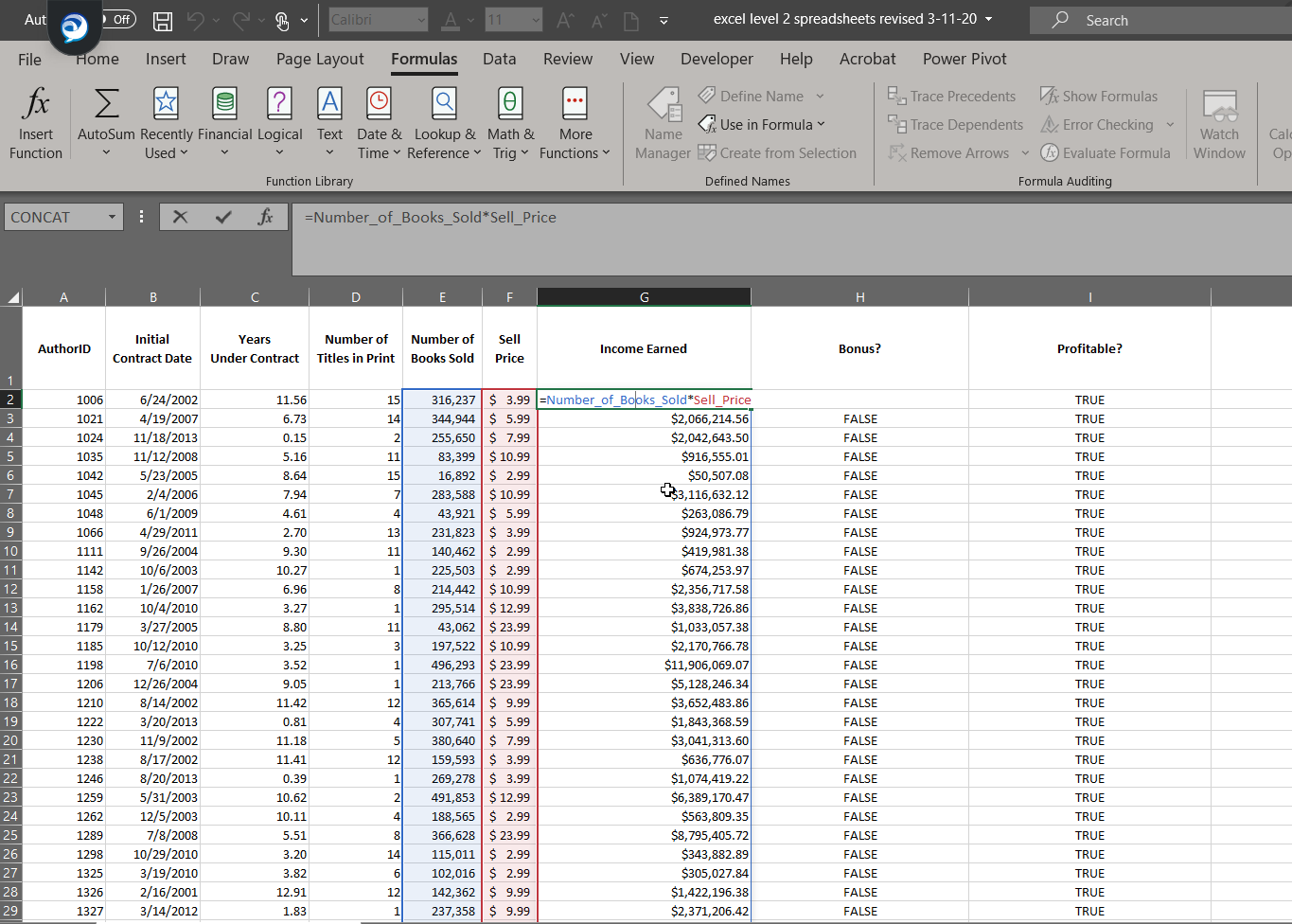Cancel the formula entry with X
Image resolution: width=1292 pixels, height=924 pixels.
(180, 217)
